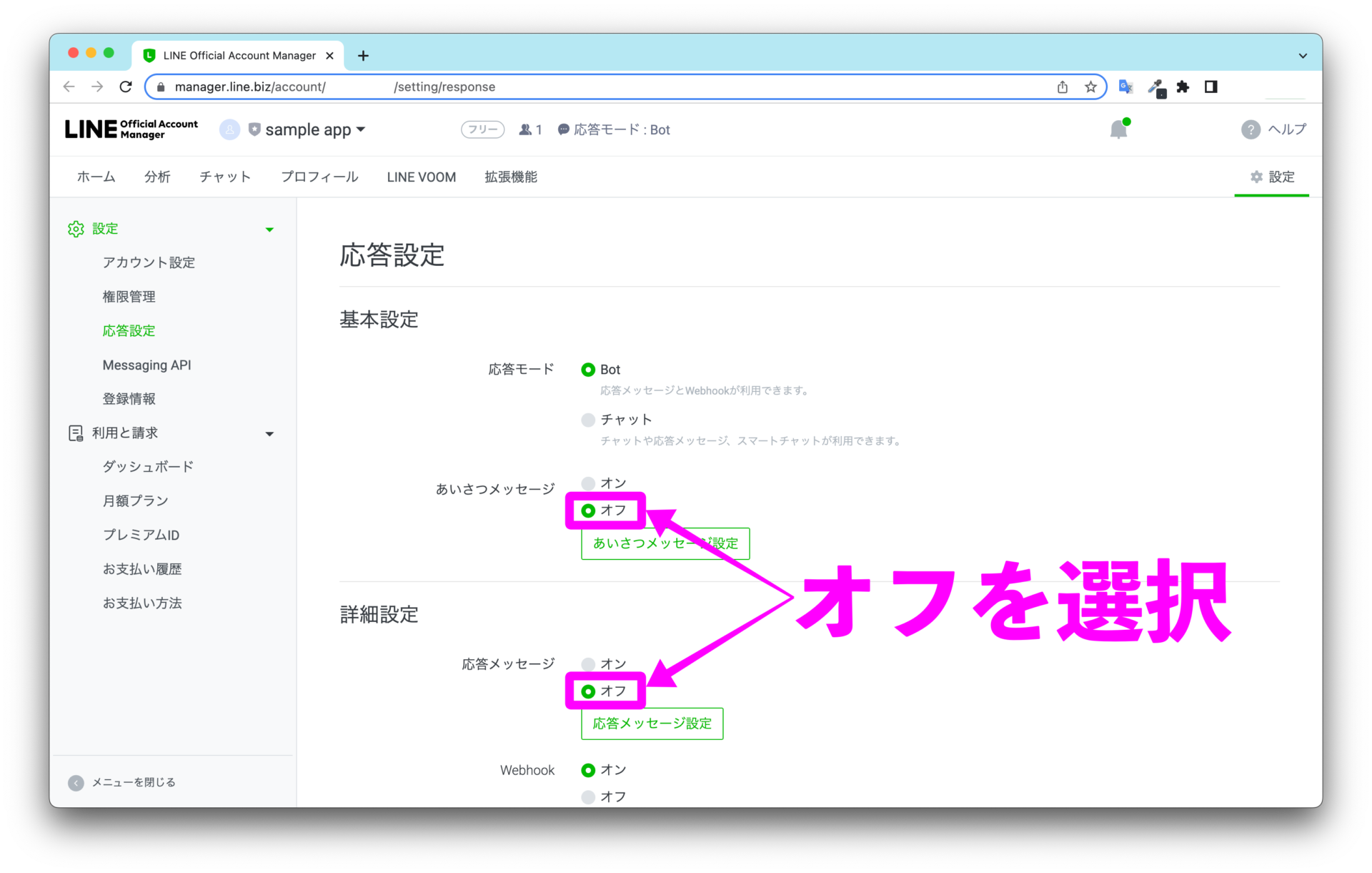Click the share icon in address bar

(x=1063, y=87)
